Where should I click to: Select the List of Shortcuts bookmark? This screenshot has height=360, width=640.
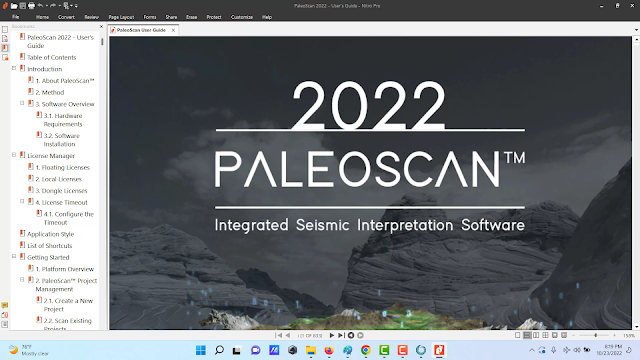pos(49,246)
